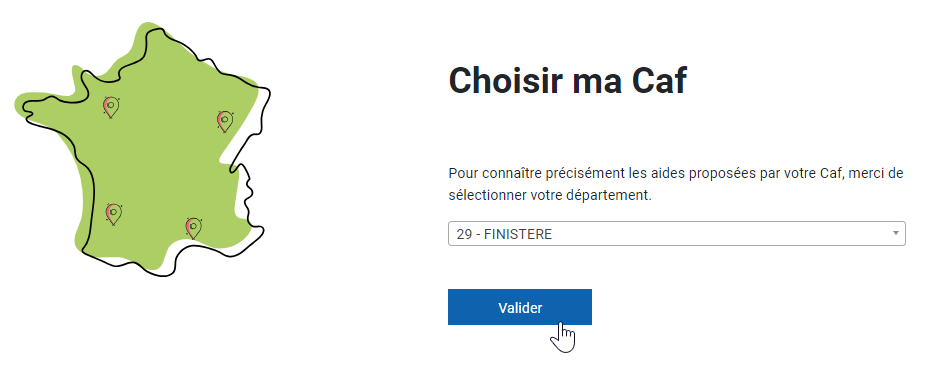Click the map's northern tip

(153, 32)
